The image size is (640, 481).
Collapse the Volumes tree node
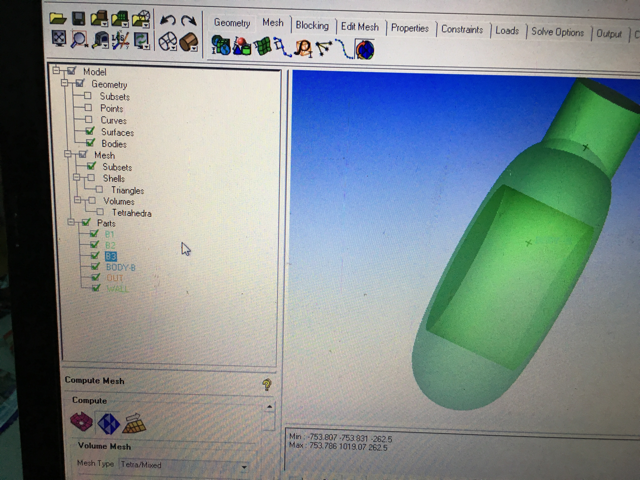point(78,200)
